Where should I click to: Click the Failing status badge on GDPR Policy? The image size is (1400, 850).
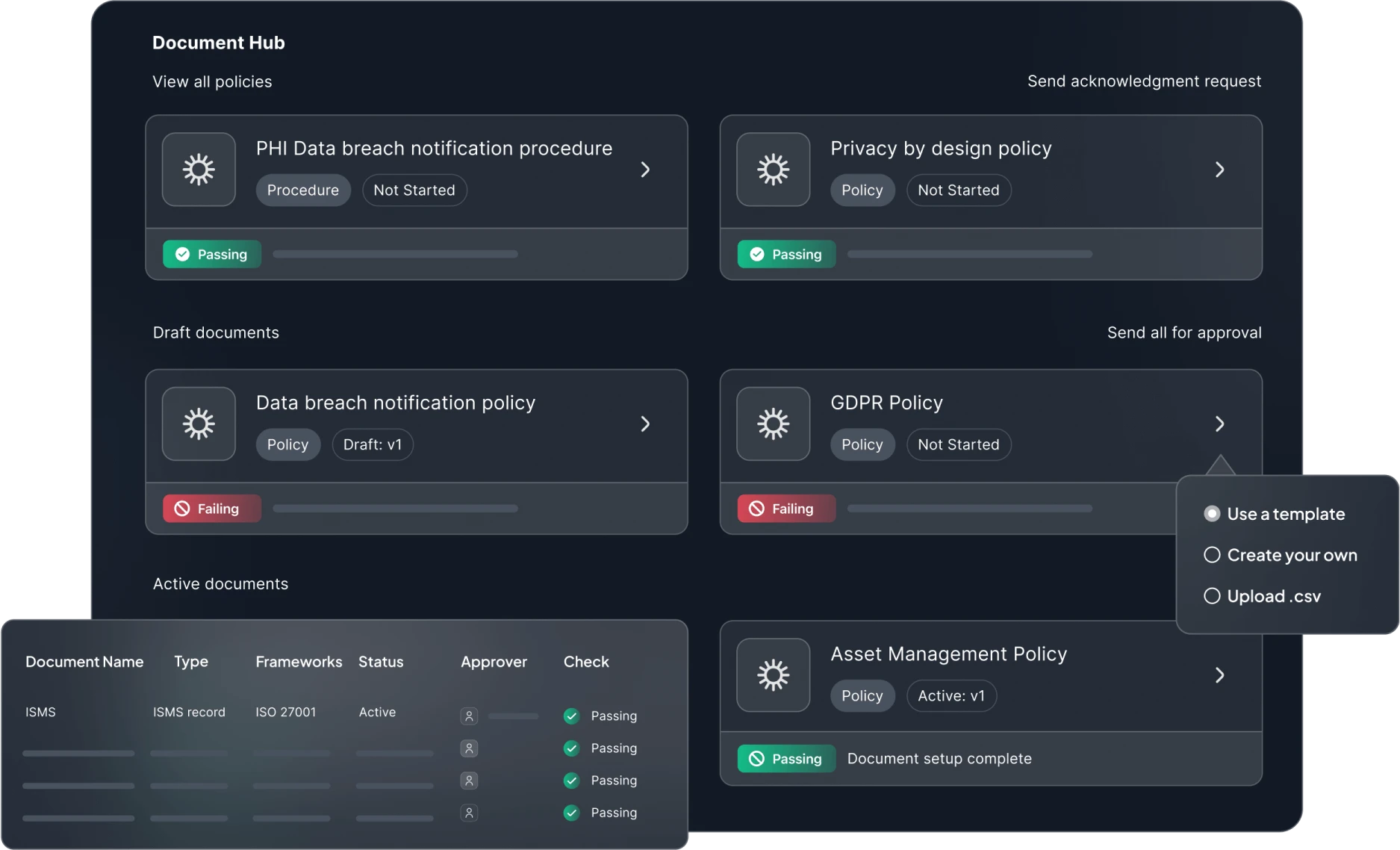point(785,509)
